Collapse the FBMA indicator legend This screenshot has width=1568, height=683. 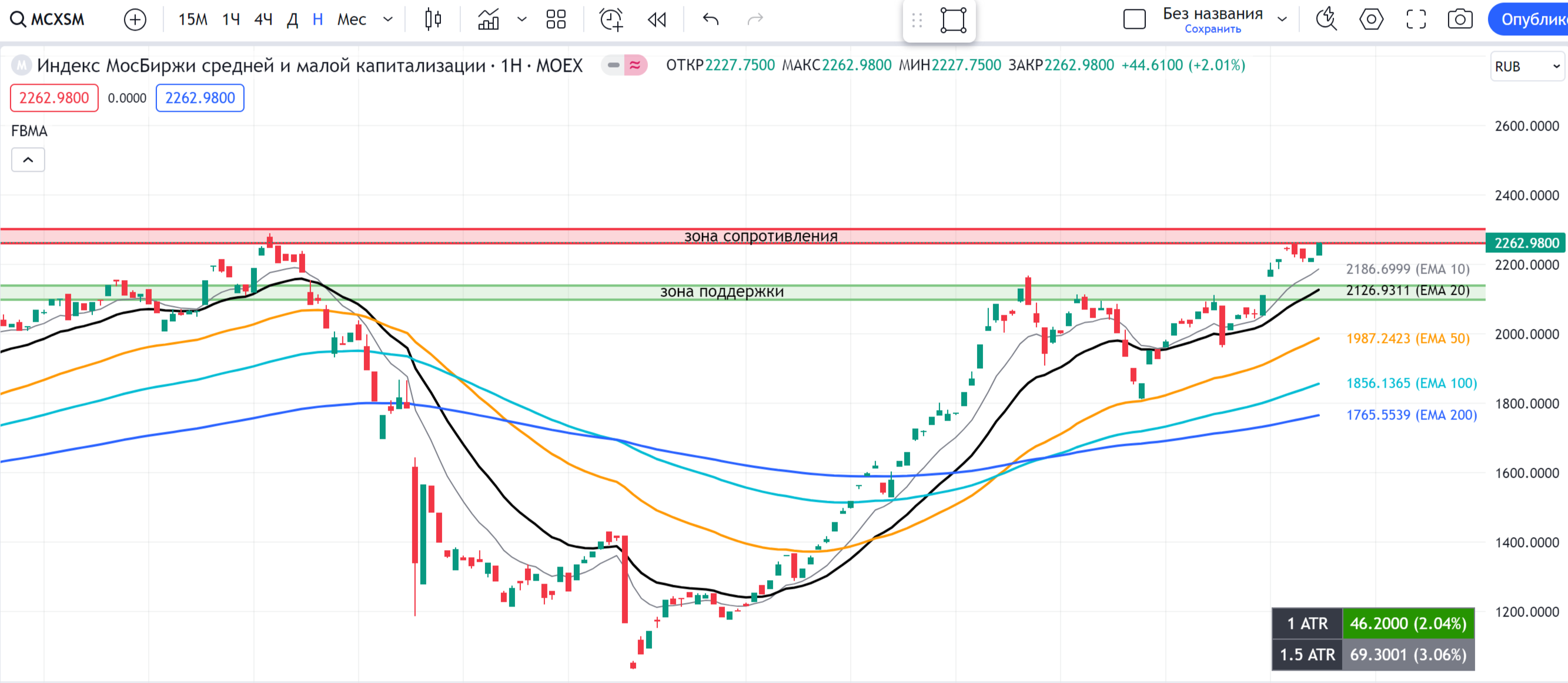[x=28, y=159]
